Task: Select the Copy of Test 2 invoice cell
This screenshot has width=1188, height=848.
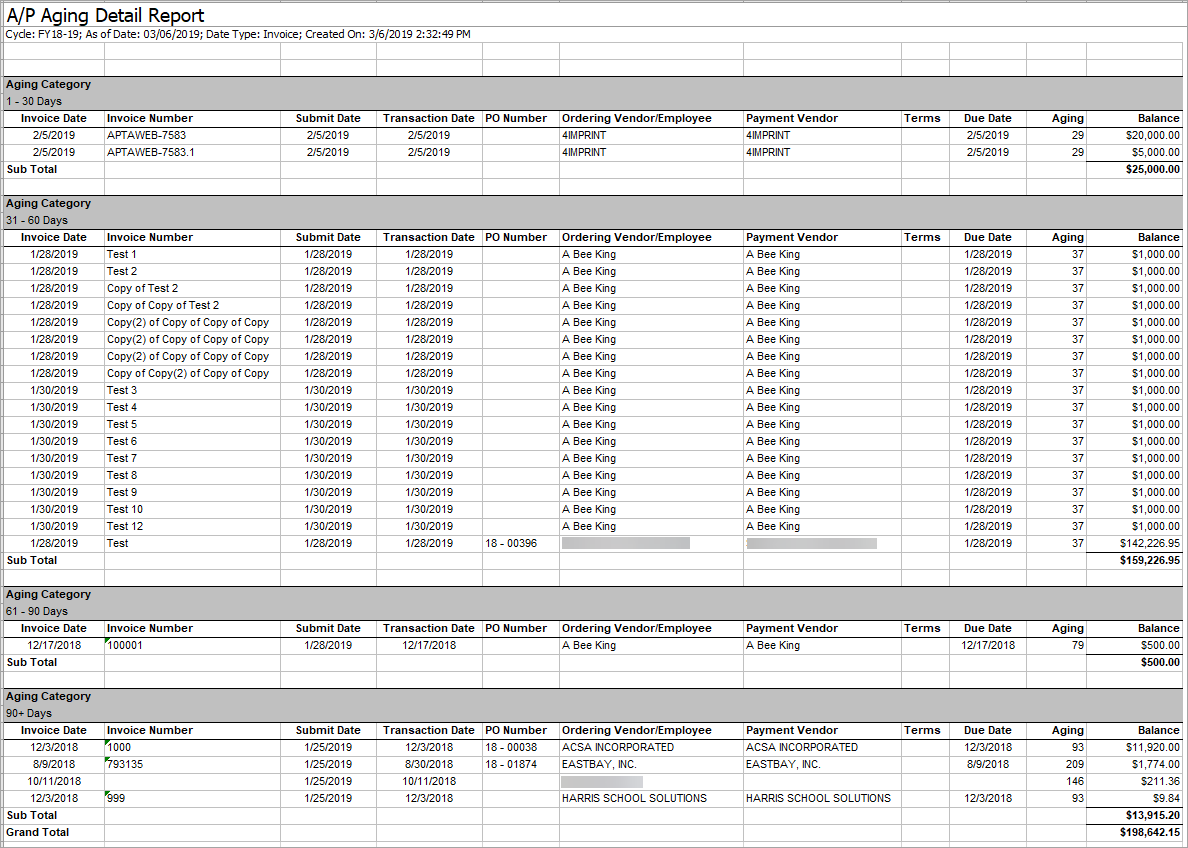Action: [142, 288]
